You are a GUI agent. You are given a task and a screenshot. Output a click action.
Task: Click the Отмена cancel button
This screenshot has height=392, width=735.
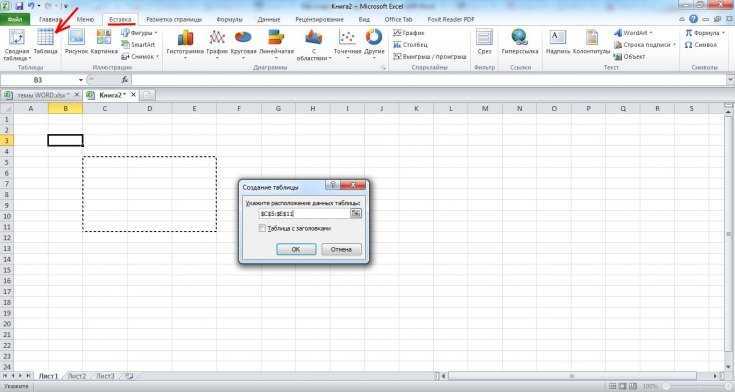[341, 249]
